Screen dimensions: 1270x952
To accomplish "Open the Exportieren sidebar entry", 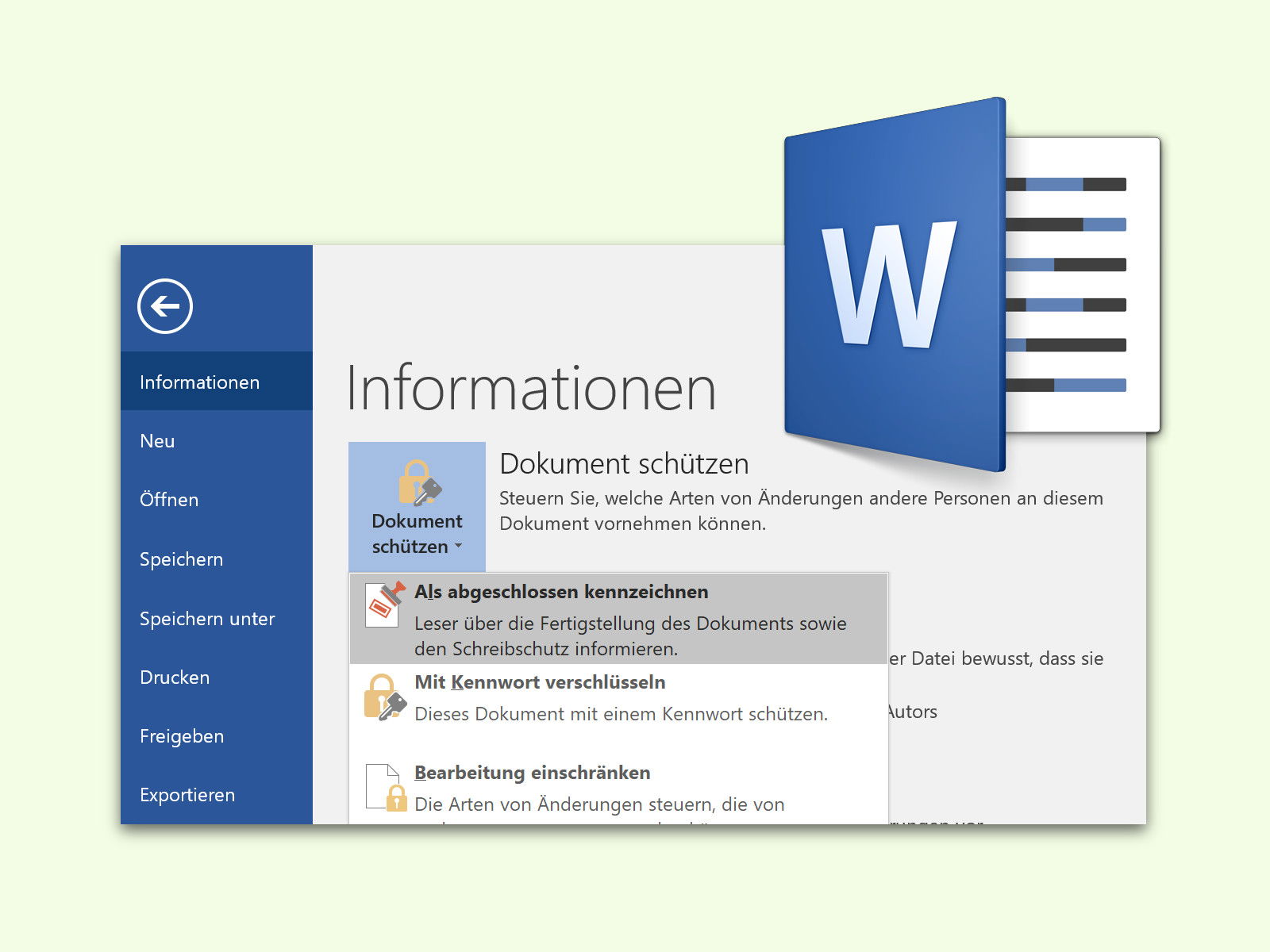I will pyautogui.click(x=217, y=795).
